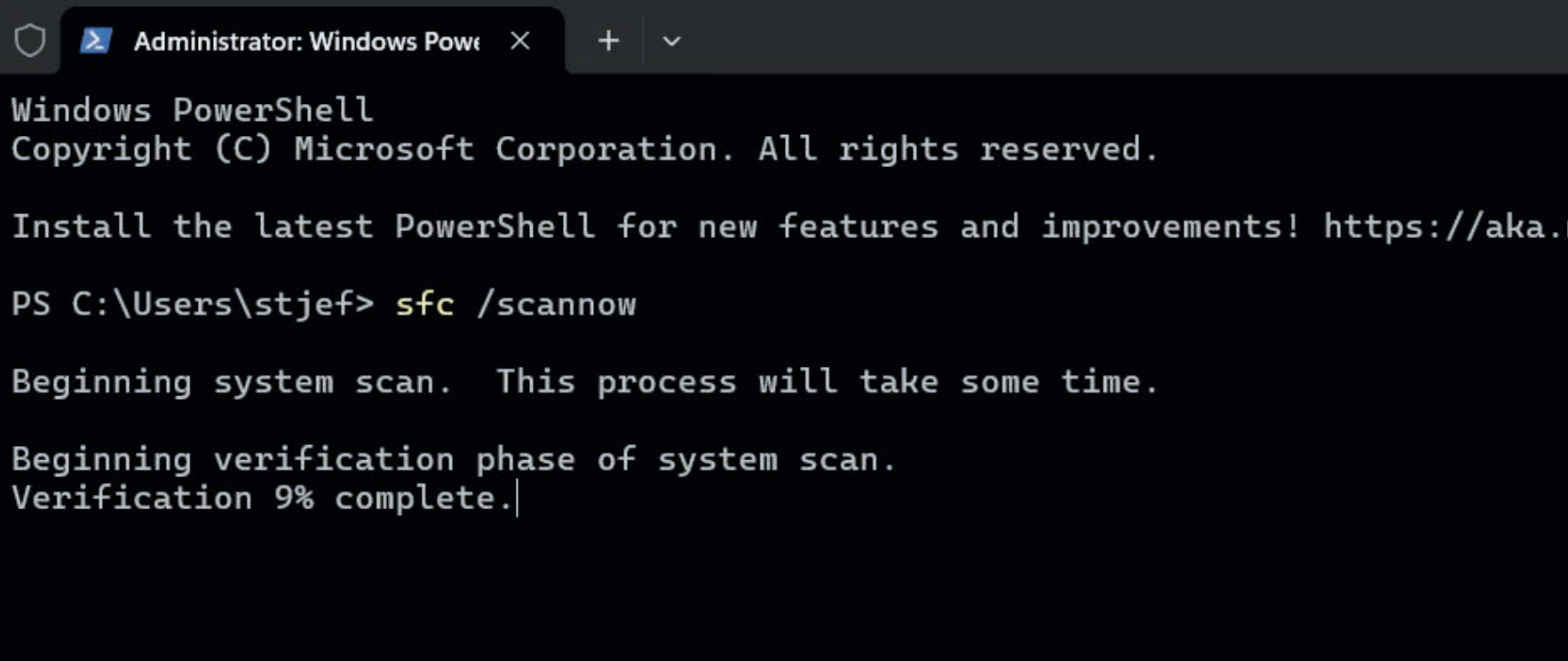Select the Administrator: Windows PowerShell tab
This screenshot has width=1568, height=661.
point(305,42)
